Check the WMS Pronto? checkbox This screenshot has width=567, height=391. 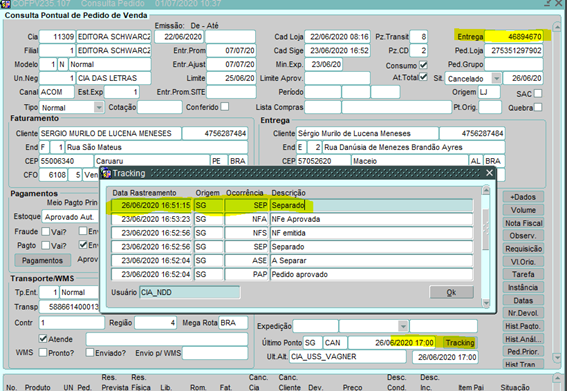coord(43,352)
